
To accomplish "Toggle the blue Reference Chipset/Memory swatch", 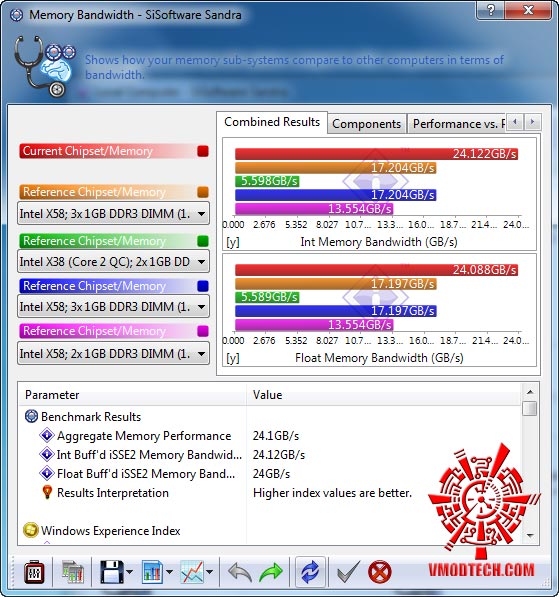I will click(x=203, y=286).
